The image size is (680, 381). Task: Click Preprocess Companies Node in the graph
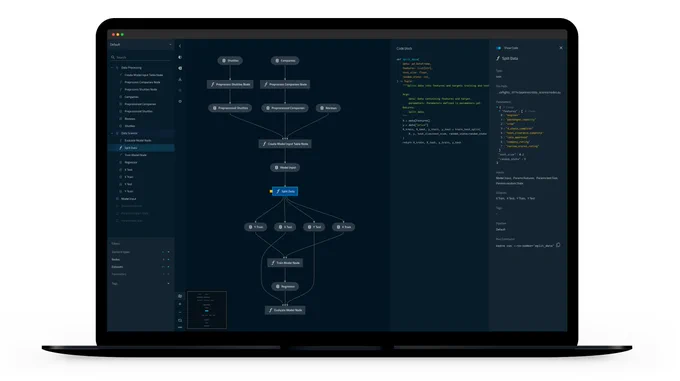click(284, 85)
